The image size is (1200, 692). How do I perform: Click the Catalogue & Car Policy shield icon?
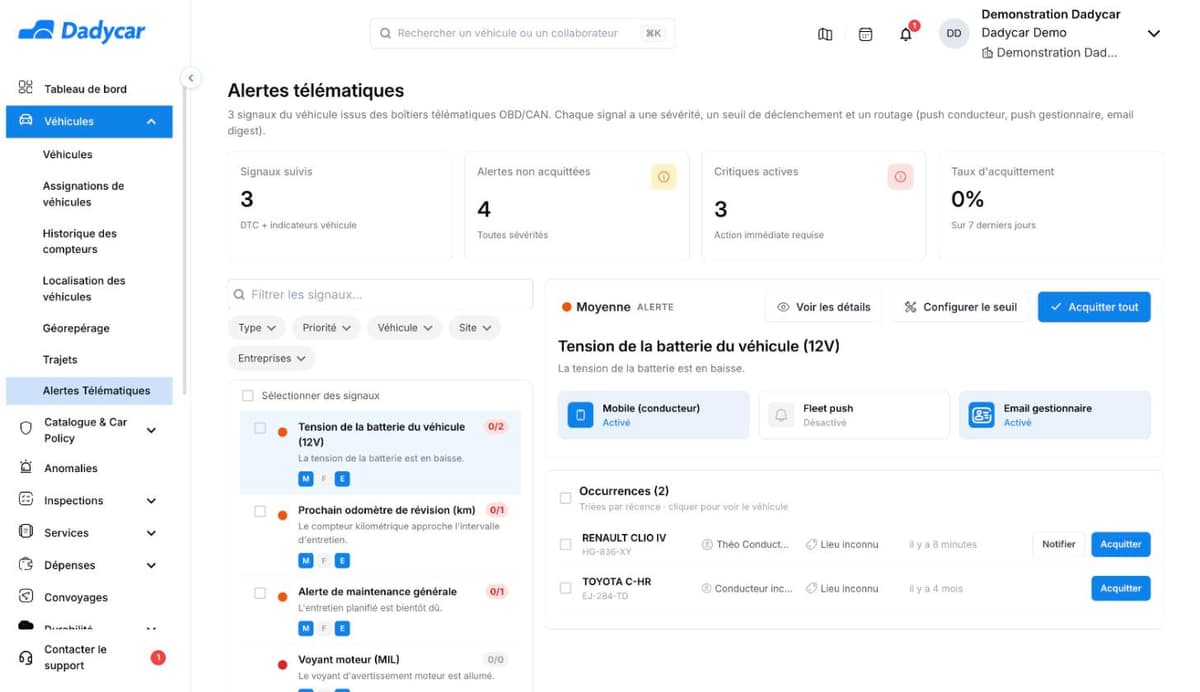(x=26, y=427)
